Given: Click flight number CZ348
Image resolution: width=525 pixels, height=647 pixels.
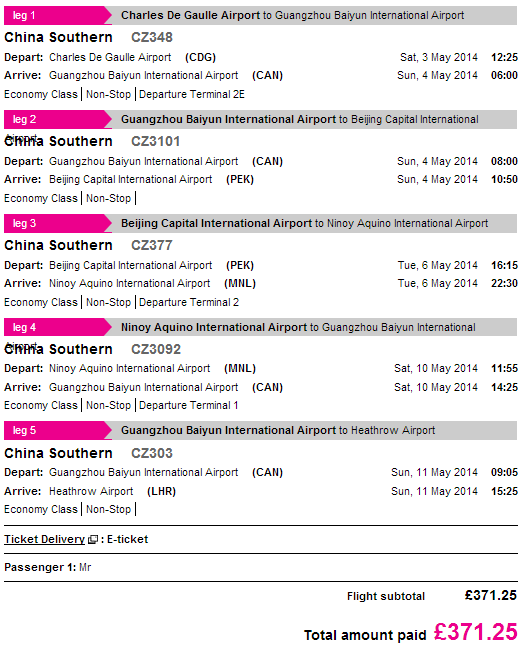Looking at the screenshot, I should click(x=151, y=37).
